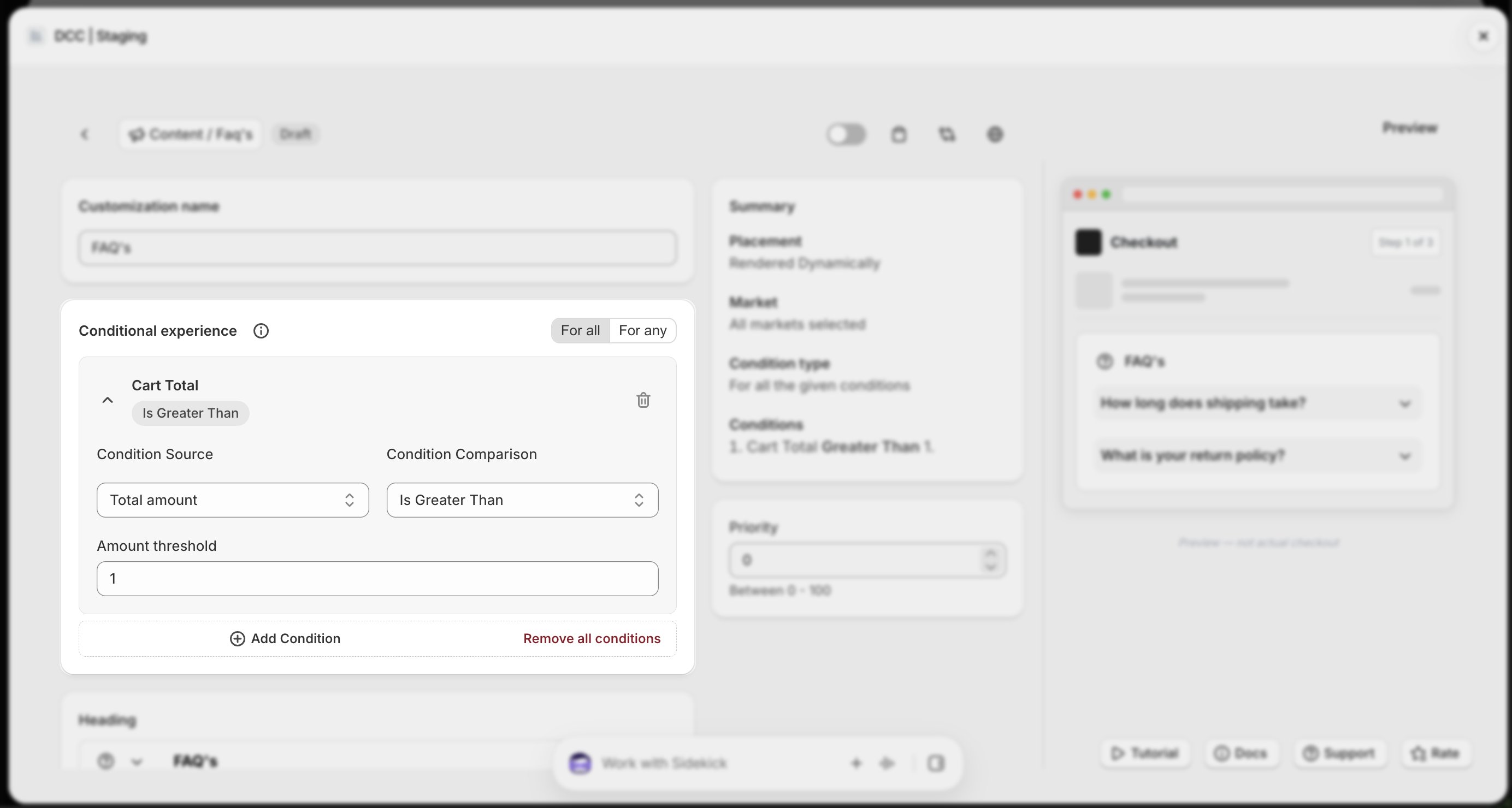Click the Priority stepper arrows
Image resolution: width=1512 pixels, height=808 pixels.
(x=991, y=560)
